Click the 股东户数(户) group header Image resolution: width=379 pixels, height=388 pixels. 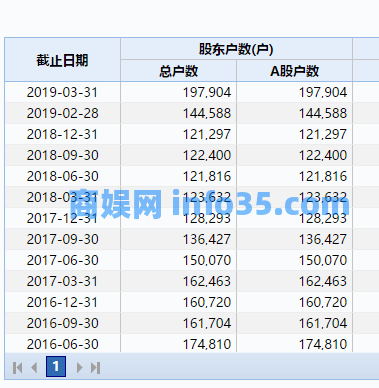(236, 49)
